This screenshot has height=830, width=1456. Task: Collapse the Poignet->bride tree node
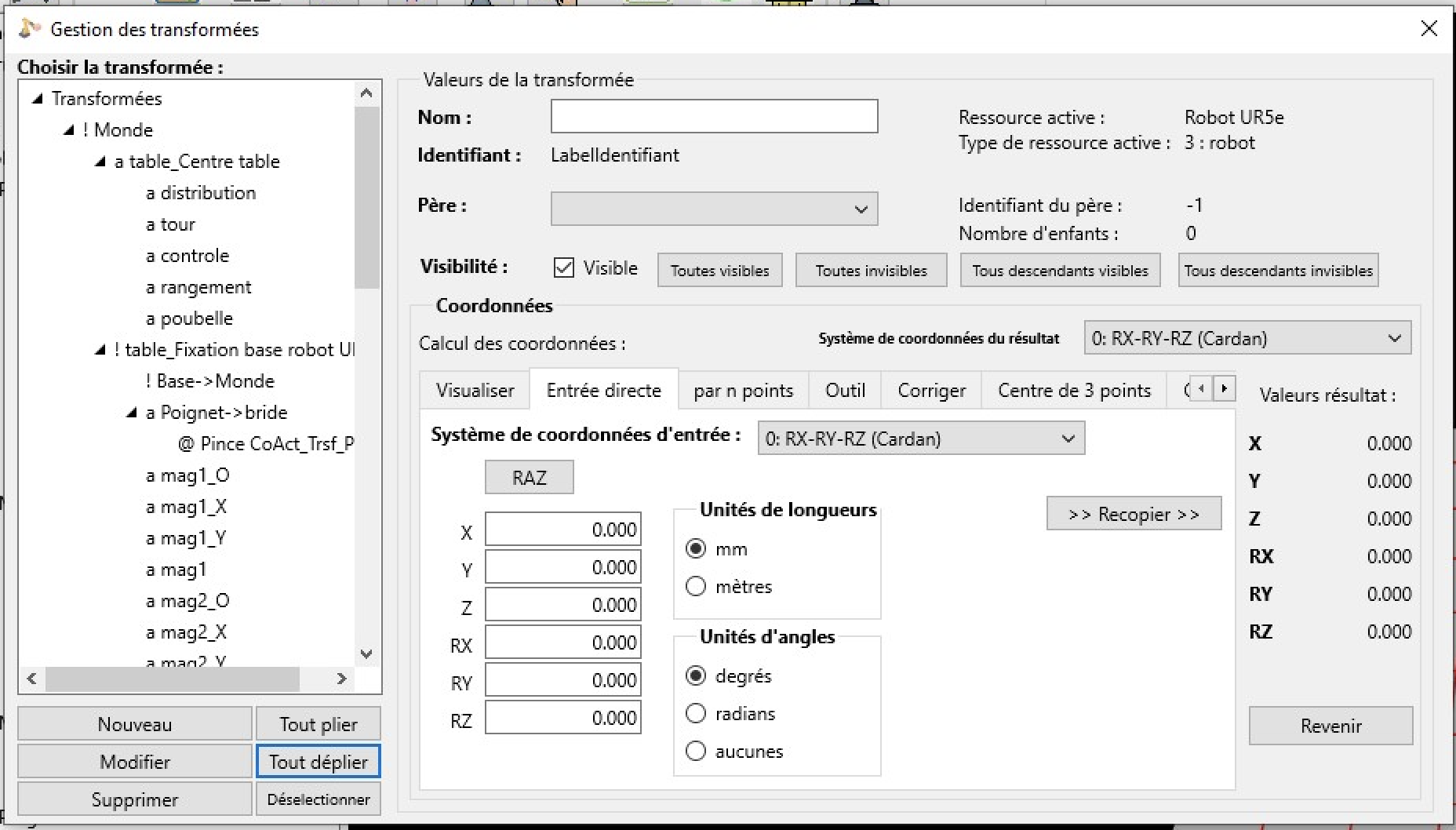click(x=132, y=413)
